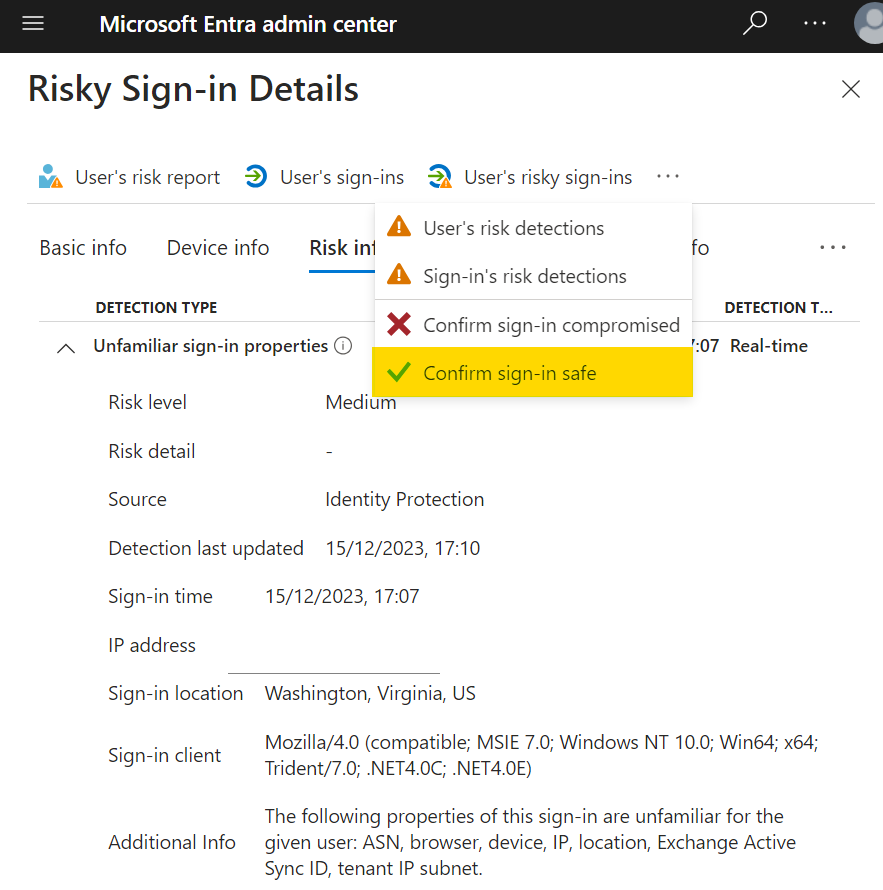The width and height of the screenshot is (883, 890).
Task: Click the search magnifier icon
Action: [755, 24]
